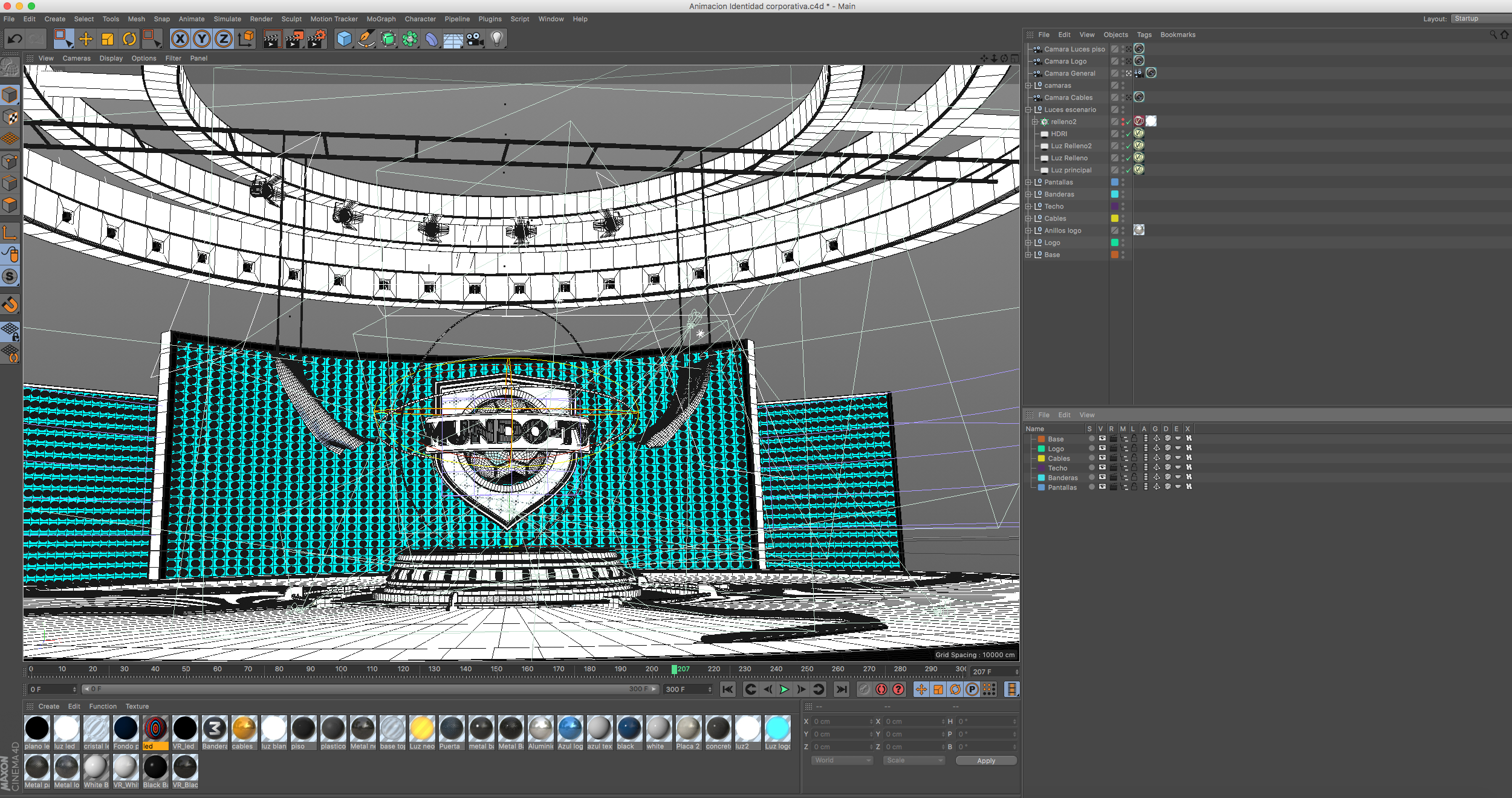Expand the Base group
This screenshot has height=798, width=1512.
[1028, 255]
